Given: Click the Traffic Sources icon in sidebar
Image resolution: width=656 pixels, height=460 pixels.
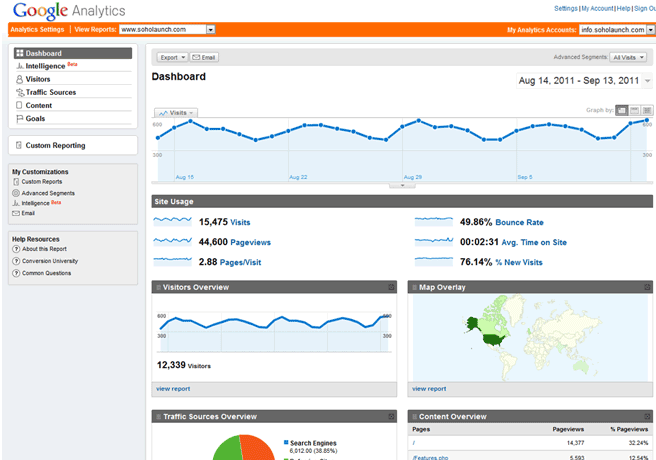Looking at the screenshot, I should coord(19,92).
